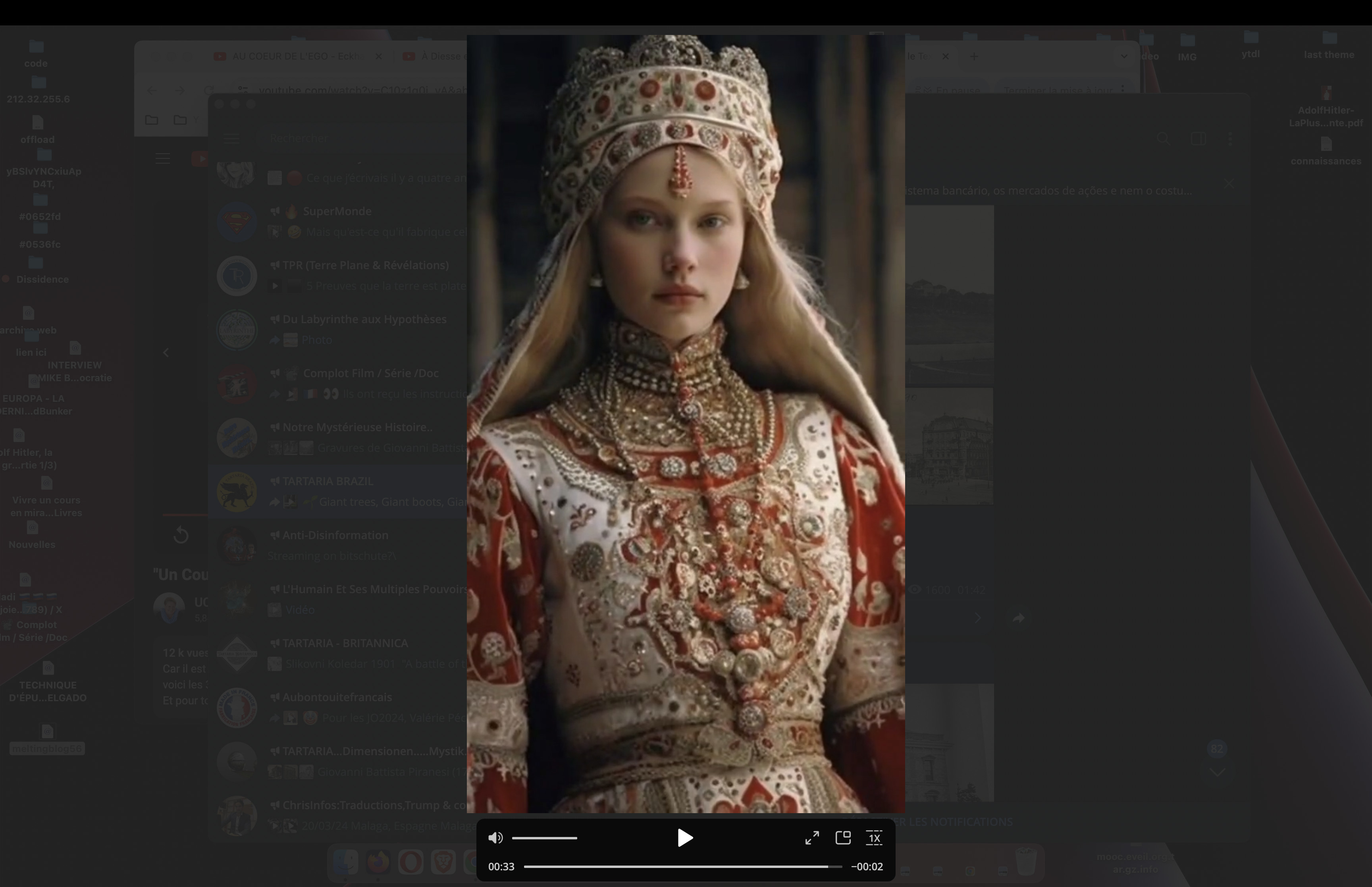Click the YouTube logo

pyautogui.click(x=199, y=158)
